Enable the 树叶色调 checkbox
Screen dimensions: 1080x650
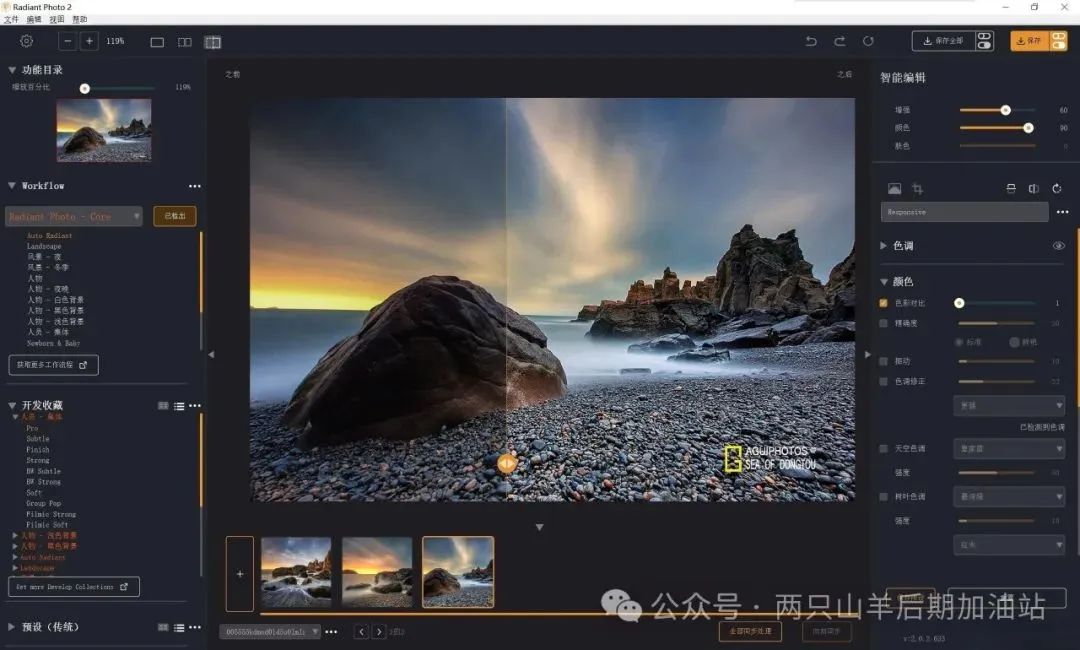click(884, 496)
